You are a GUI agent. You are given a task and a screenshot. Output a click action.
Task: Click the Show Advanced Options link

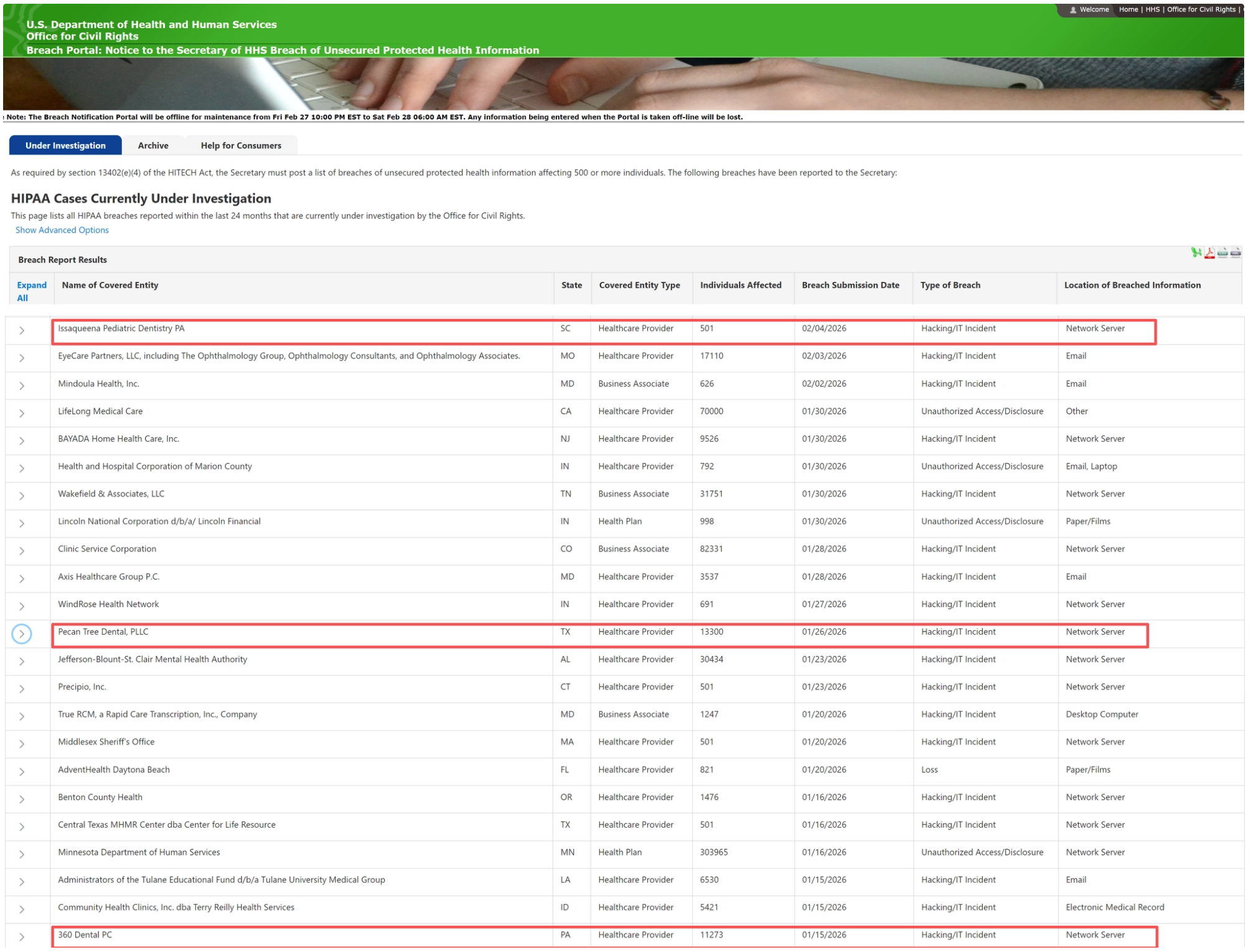coord(62,230)
